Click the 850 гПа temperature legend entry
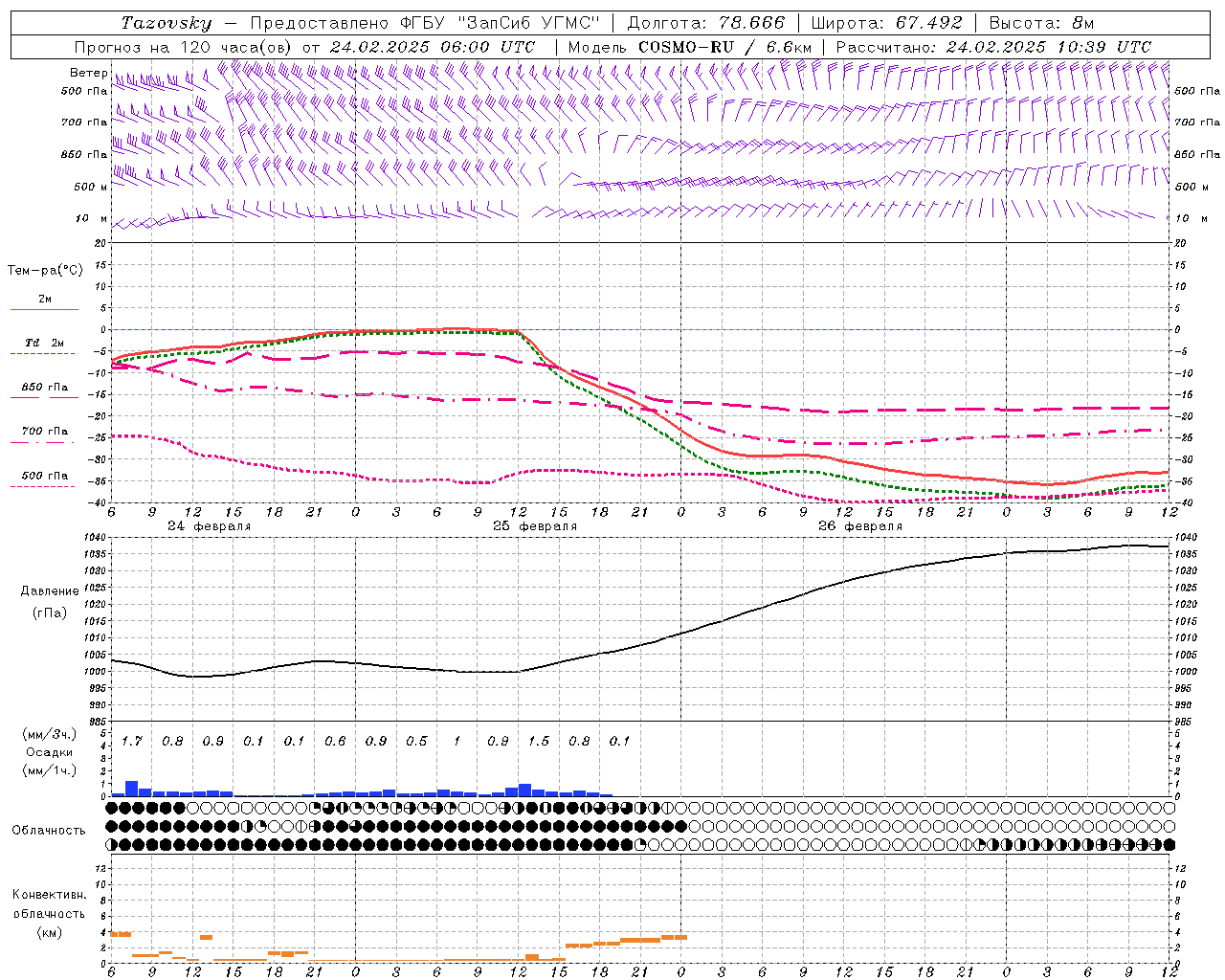Screen dimensions: 1225x980 click(x=45, y=388)
